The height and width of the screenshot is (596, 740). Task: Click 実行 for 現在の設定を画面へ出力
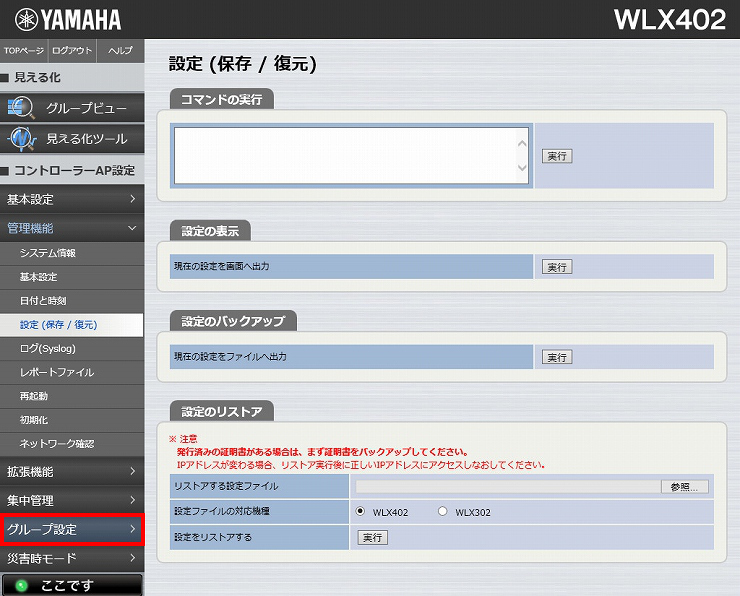tap(557, 267)
